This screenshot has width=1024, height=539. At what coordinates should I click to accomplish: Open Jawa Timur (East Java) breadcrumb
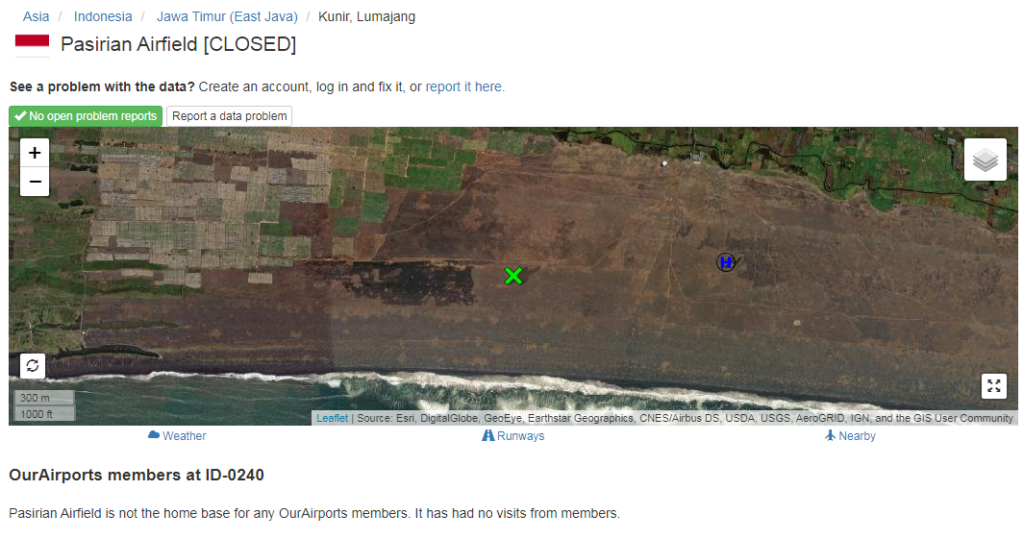pyautogui.click(x=226, y=17)
